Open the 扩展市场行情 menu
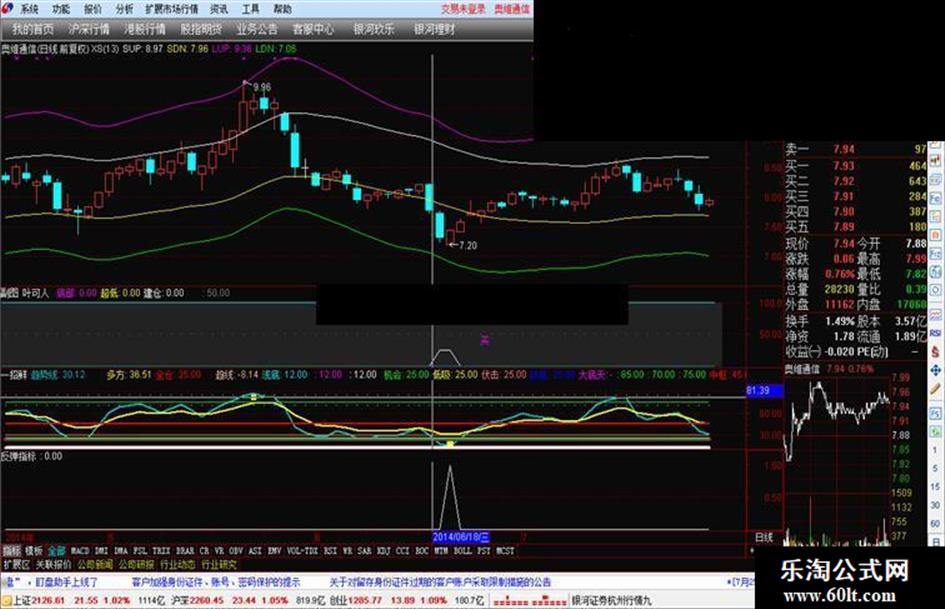945x609 pixels. pos(172,9)
